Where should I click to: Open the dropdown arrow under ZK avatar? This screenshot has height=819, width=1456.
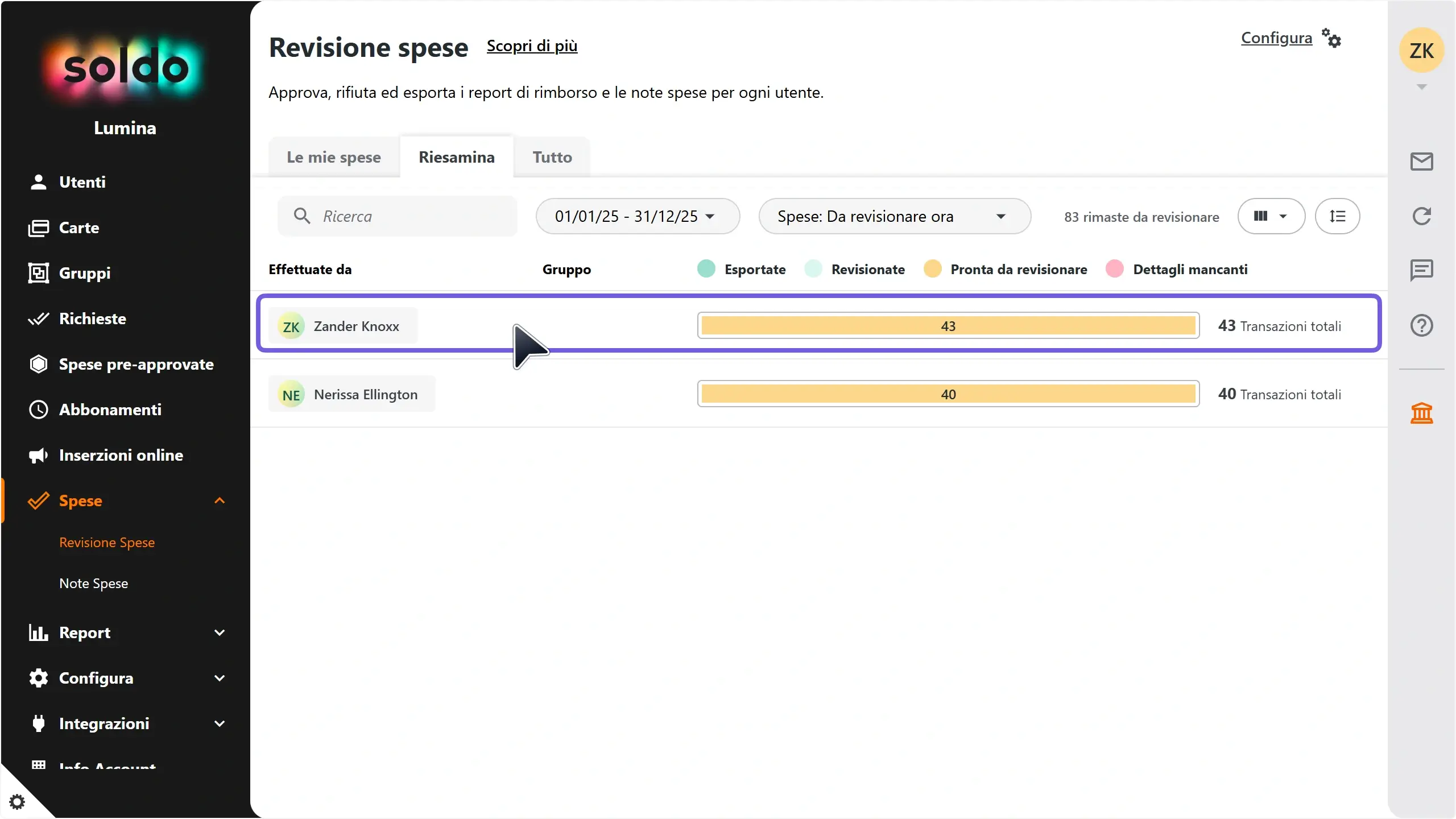1421,87
